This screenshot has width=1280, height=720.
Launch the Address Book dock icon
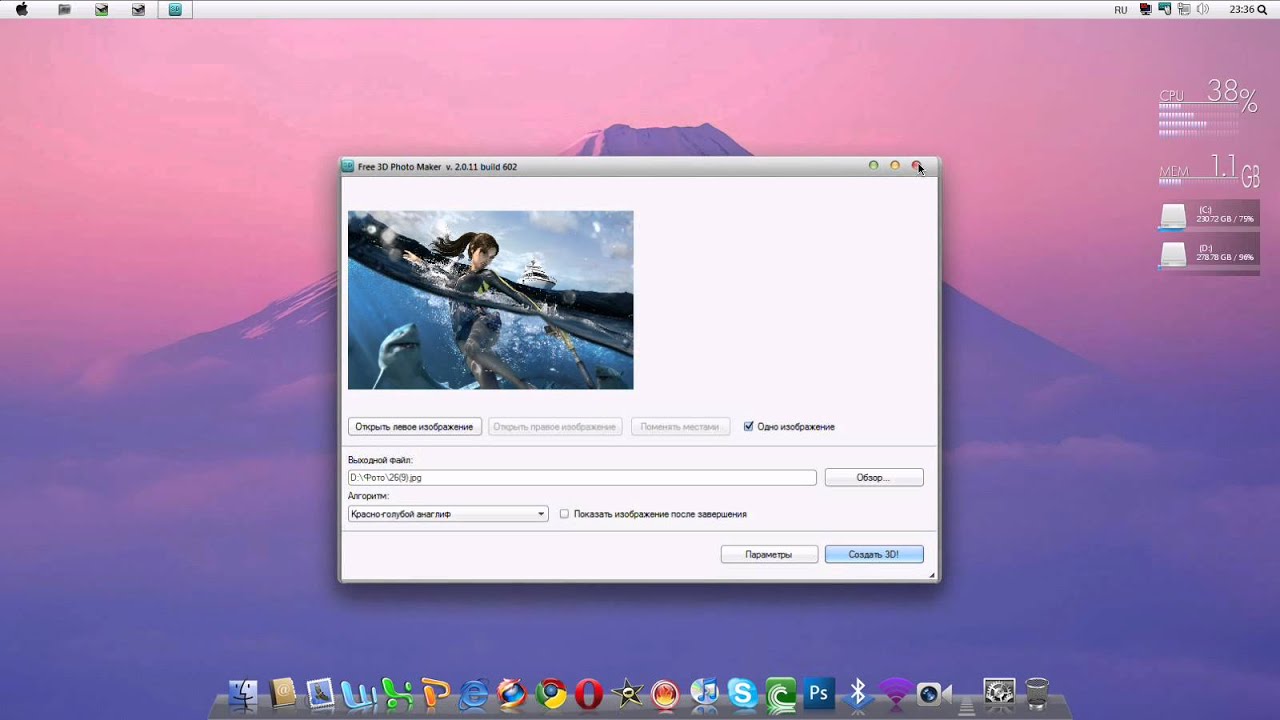[283, 692]
